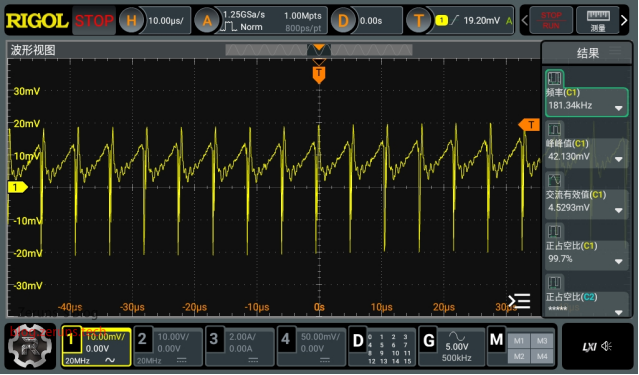The width and height of the screenshot is (639, 375).
Task: Open the gear function navigation icon
Action: click(31, 346)
